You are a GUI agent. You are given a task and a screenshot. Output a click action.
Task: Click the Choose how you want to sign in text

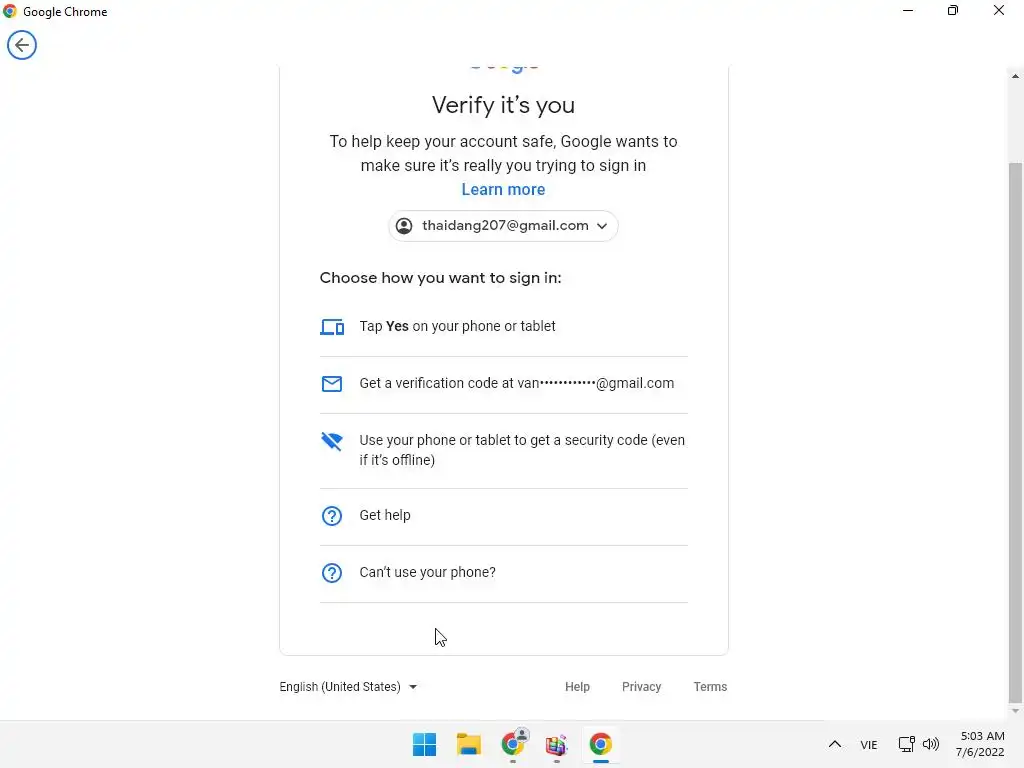(x=440, y=278)
